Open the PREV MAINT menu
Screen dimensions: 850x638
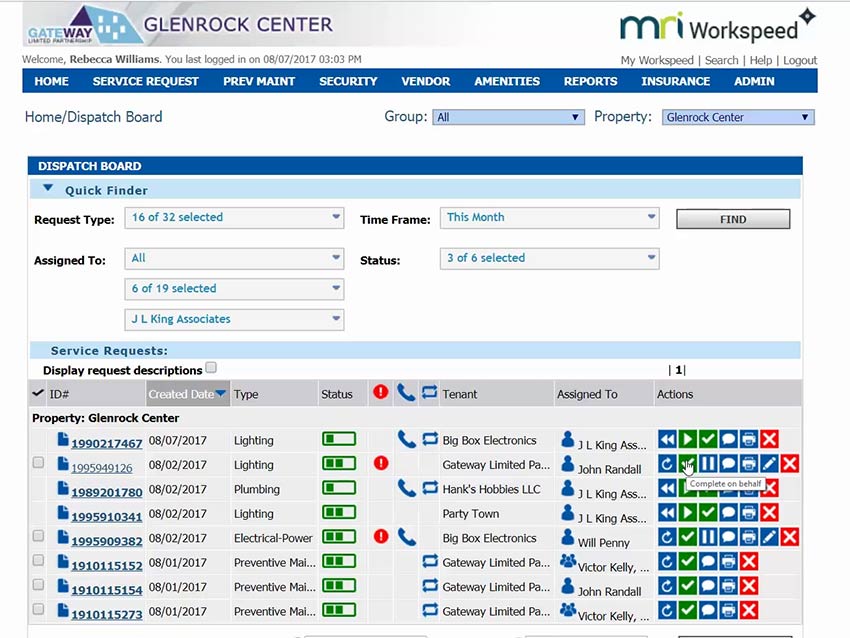259,81
